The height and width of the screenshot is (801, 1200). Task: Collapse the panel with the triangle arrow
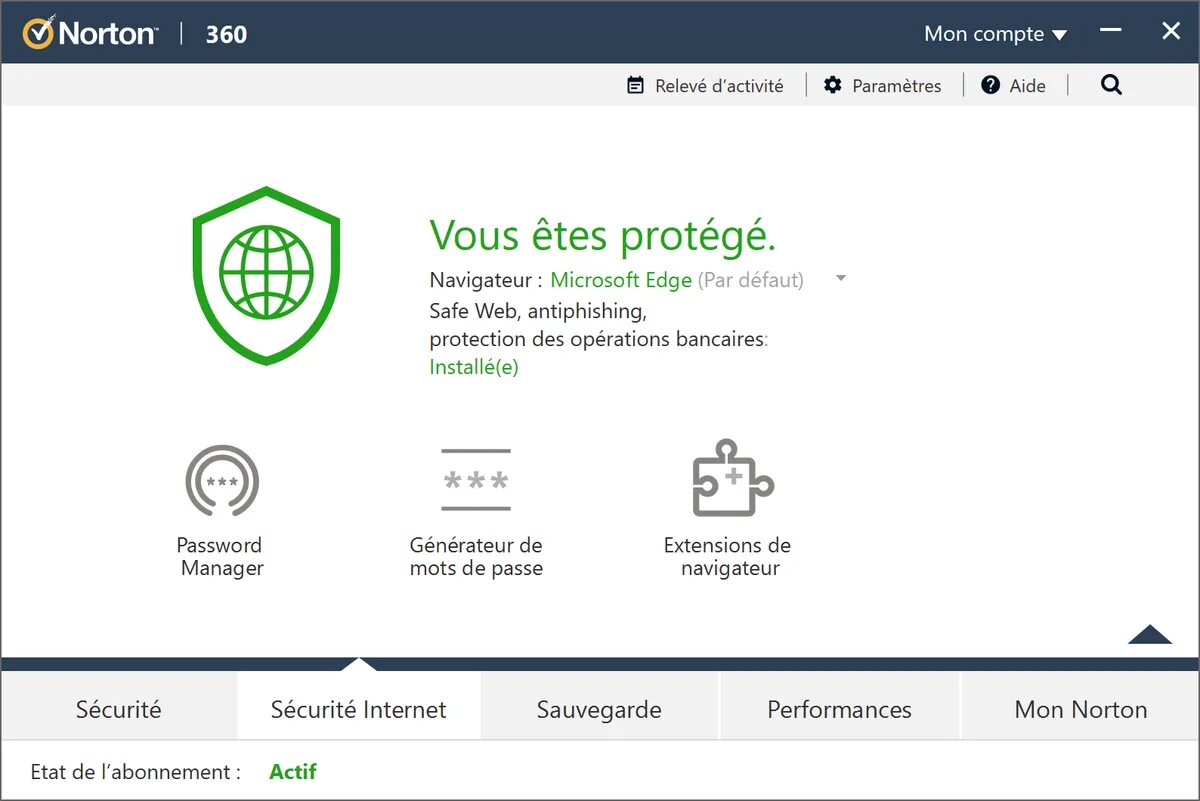(x=1150, y=634)
